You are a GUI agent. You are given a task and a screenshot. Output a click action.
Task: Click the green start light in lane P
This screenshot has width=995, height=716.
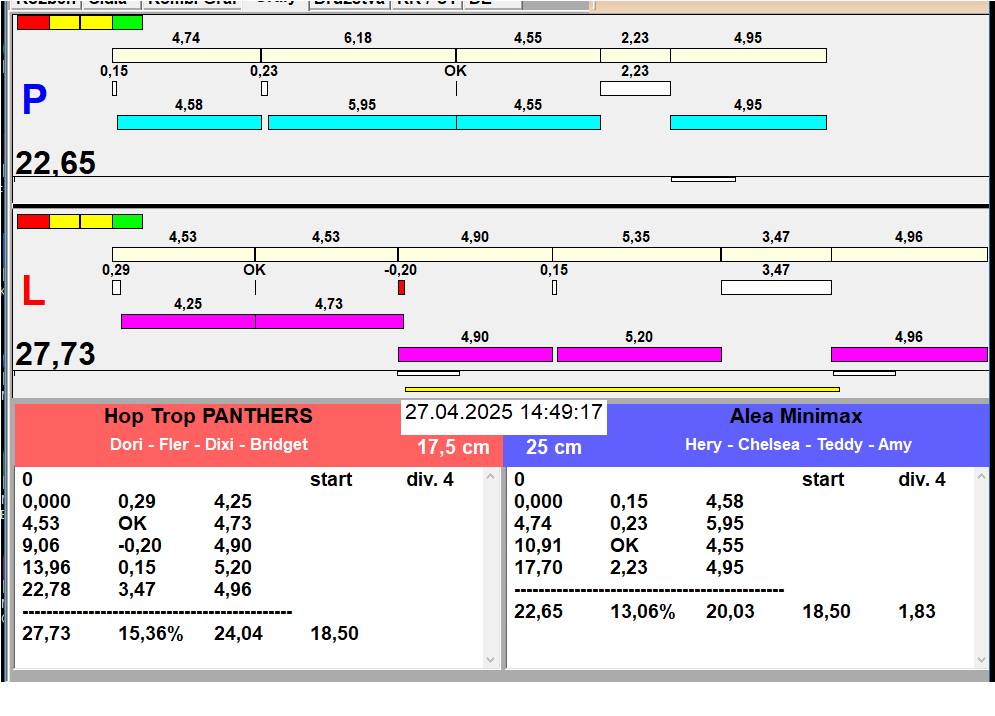click(x=127, y=22)
